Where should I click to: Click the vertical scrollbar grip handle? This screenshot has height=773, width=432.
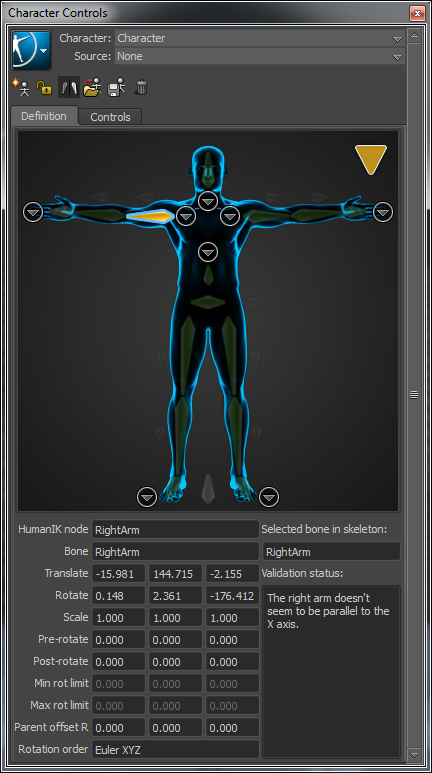coord(414,394)
